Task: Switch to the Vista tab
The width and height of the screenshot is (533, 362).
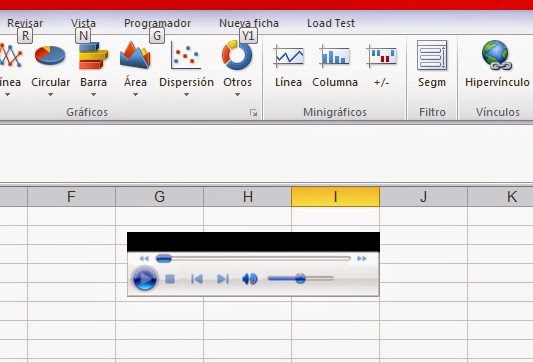Action: pos(83,23)
